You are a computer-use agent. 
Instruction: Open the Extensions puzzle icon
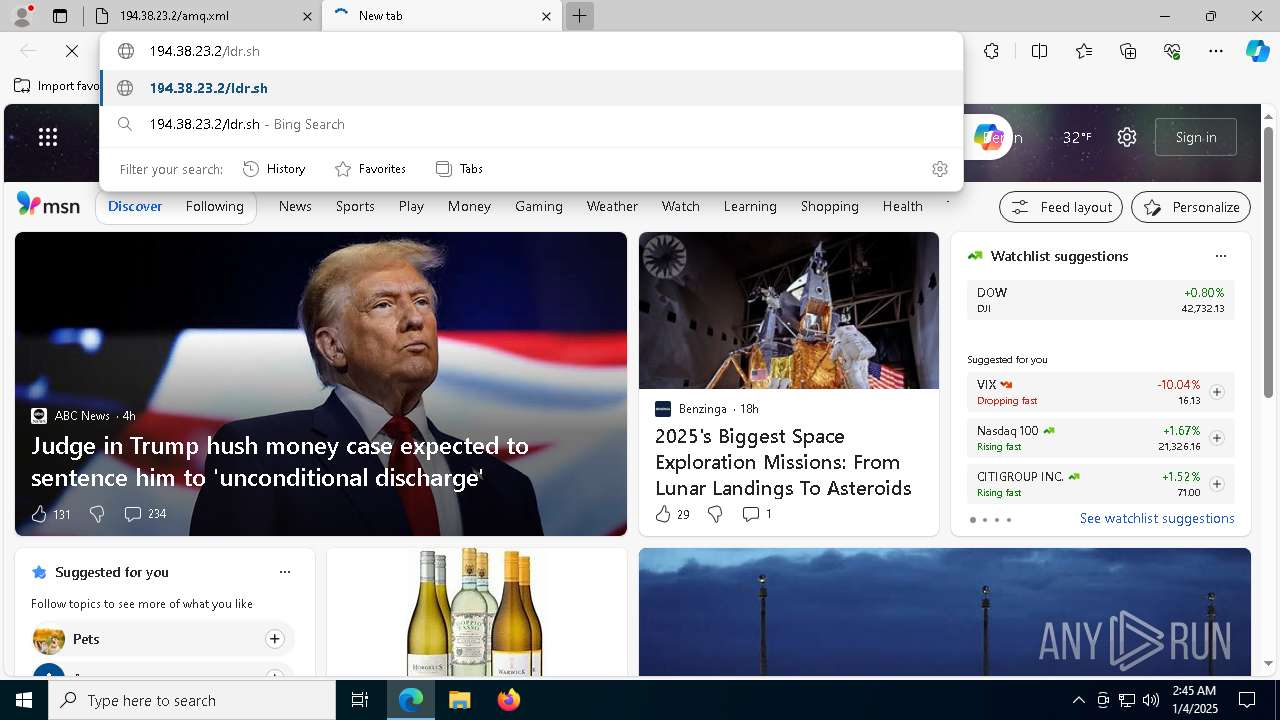(x=991, y=51)
